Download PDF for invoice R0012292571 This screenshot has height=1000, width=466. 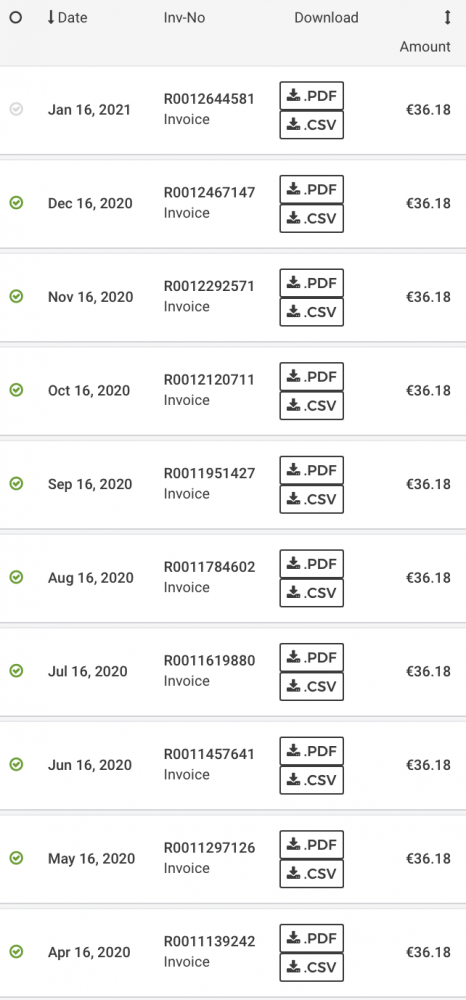pyautogui.click(x=312, y=283)
